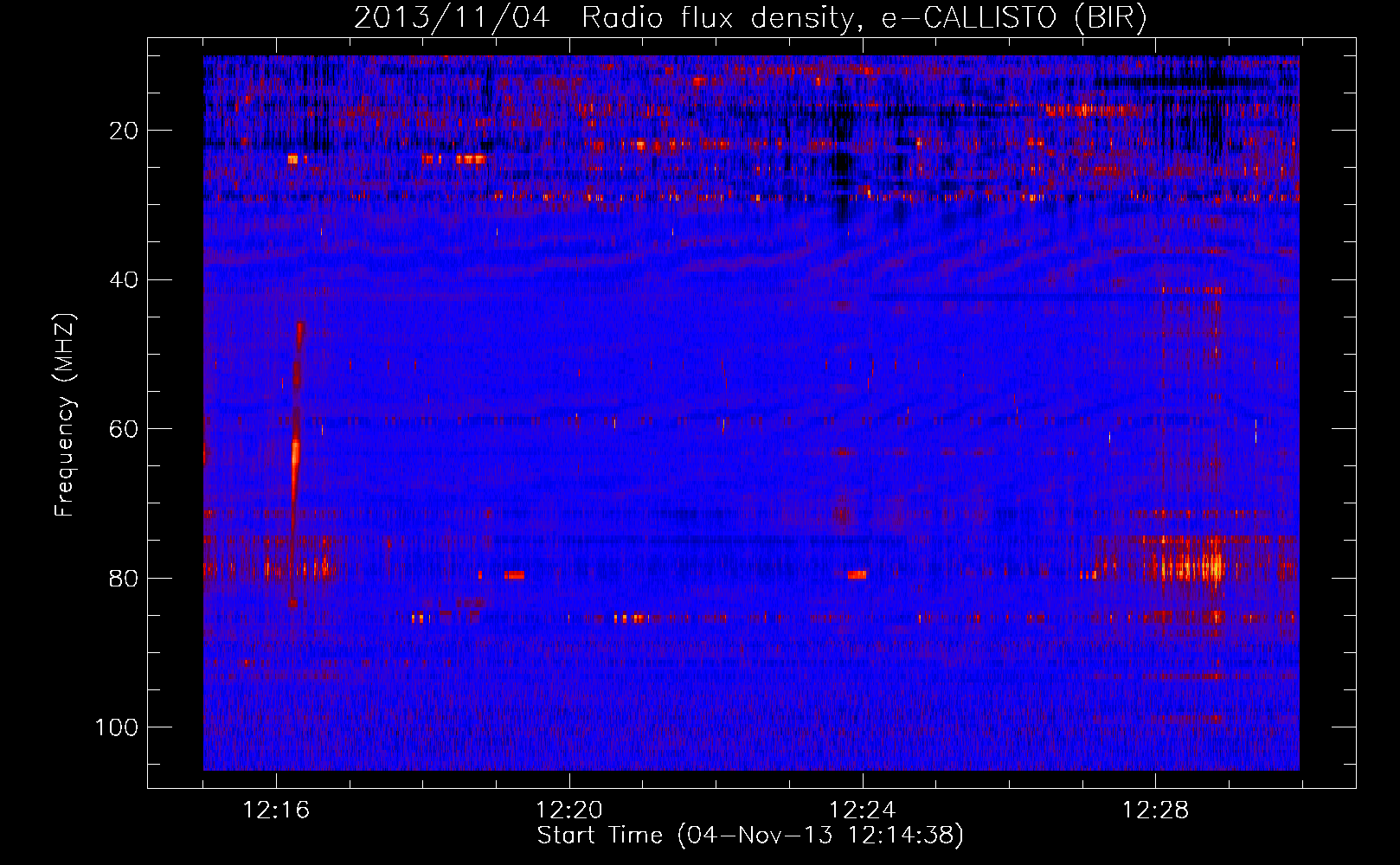
Task: Click the 12:20 time tick label
Action: pos(569,811)
